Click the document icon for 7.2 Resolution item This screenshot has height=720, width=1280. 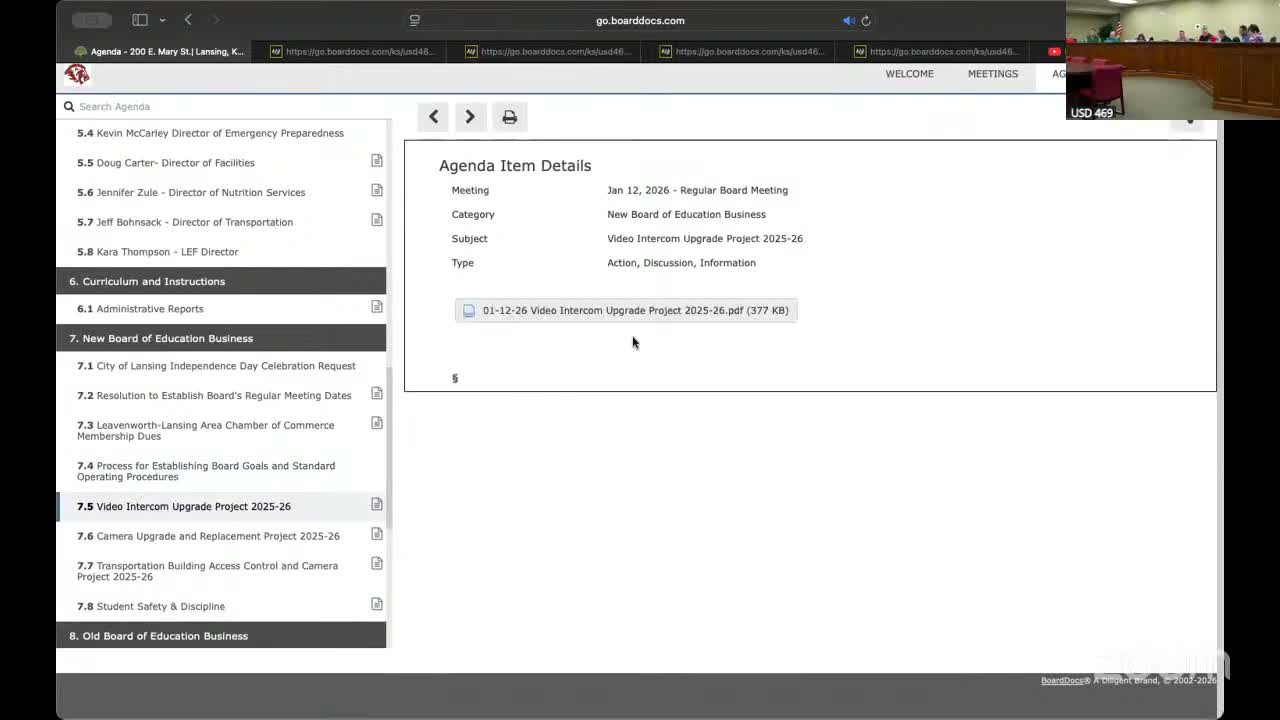point(377,394)
